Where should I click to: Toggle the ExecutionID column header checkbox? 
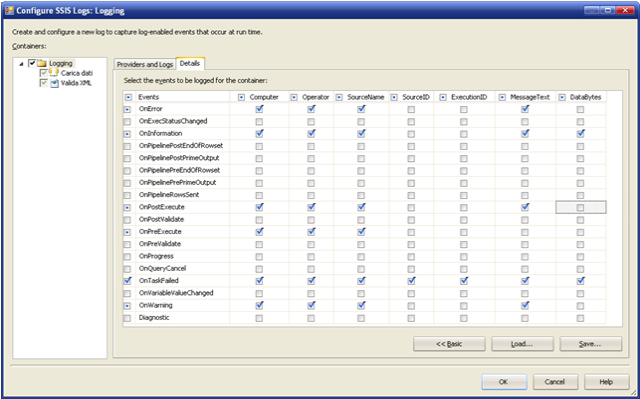point(443,97)
